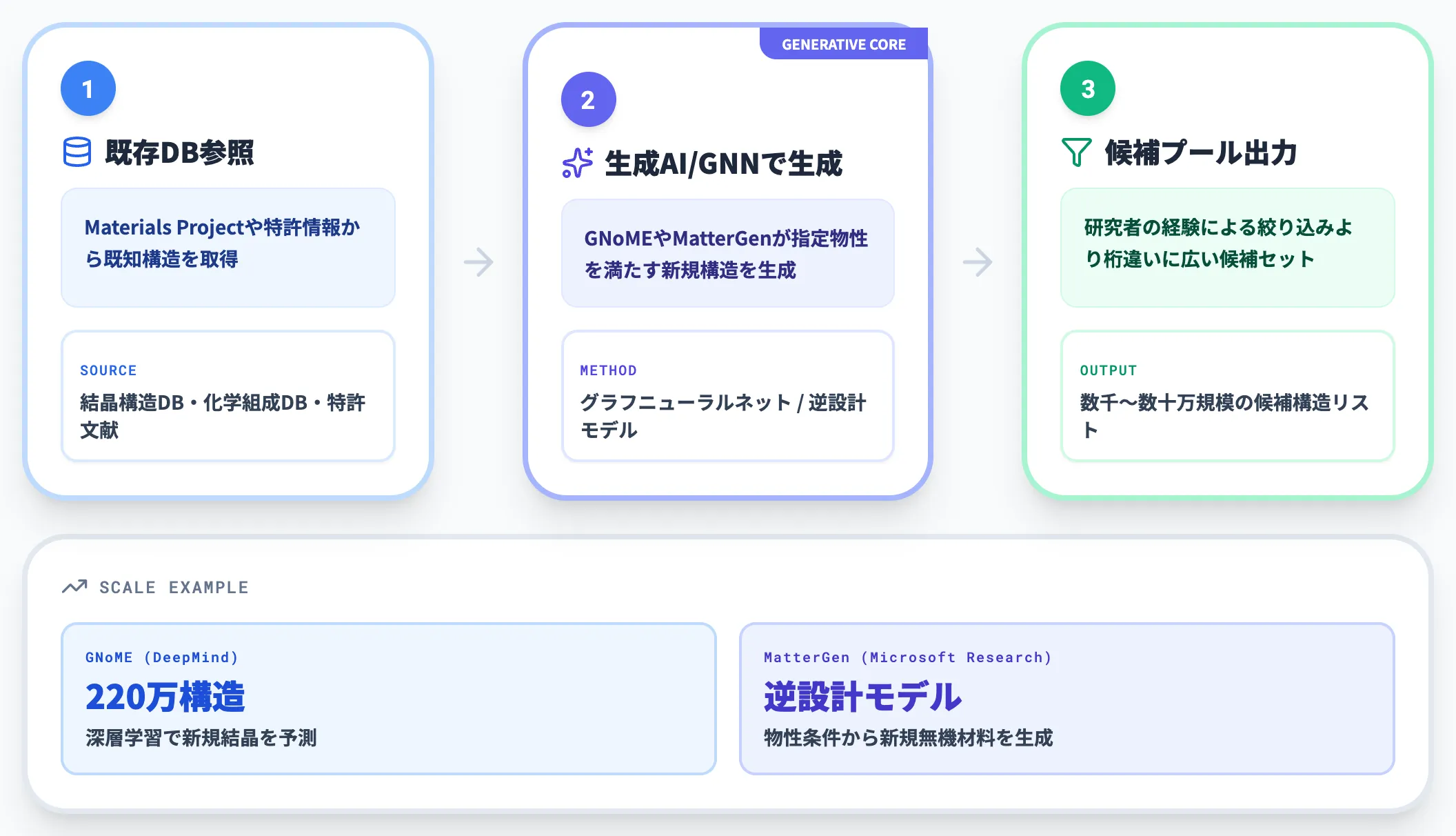Screen dimensions: 1456x836
Task: Click the sparkle icon beside 生成AI/GNNで生成
Action: point(577,163)
